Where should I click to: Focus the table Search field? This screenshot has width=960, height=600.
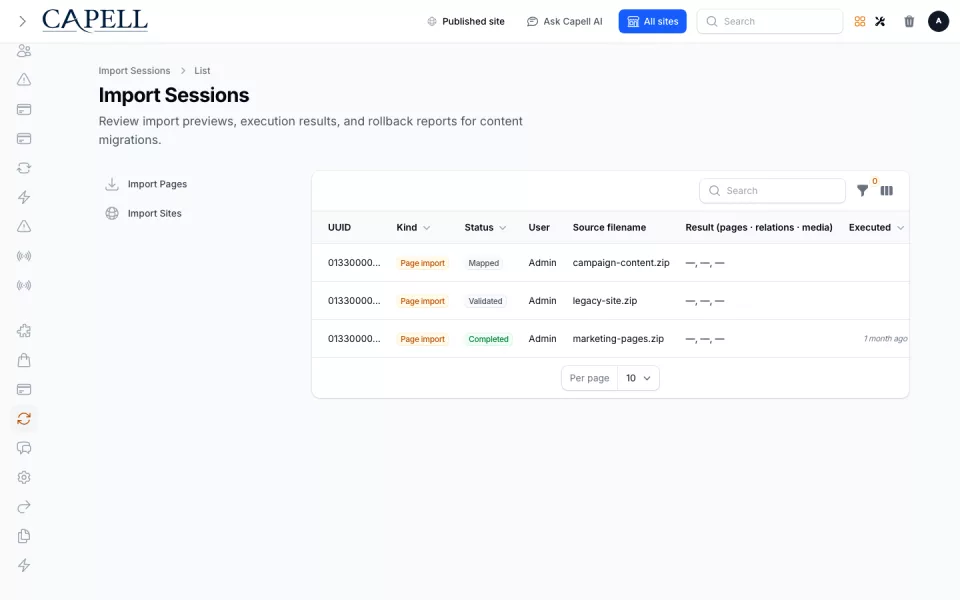click(x=772, y=191)
